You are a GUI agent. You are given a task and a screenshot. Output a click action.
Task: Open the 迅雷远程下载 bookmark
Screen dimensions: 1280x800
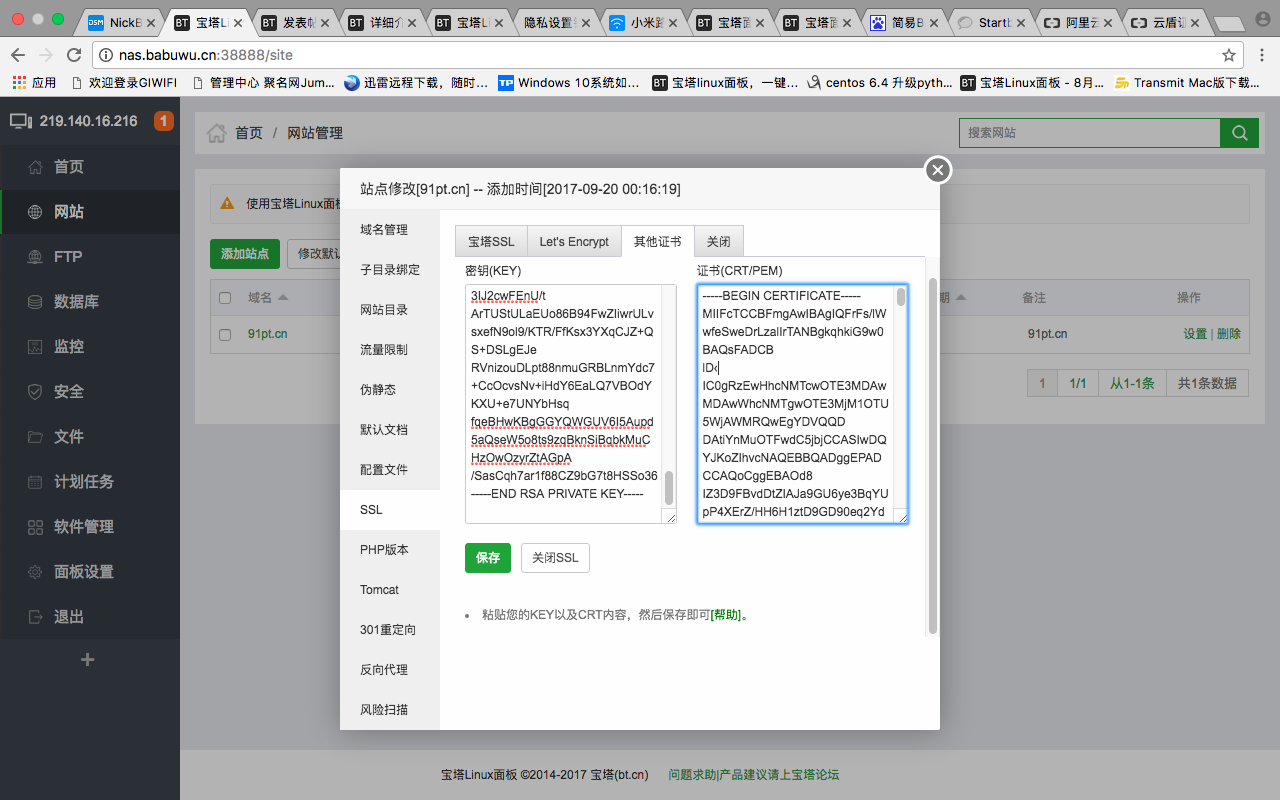click(416, 83)
